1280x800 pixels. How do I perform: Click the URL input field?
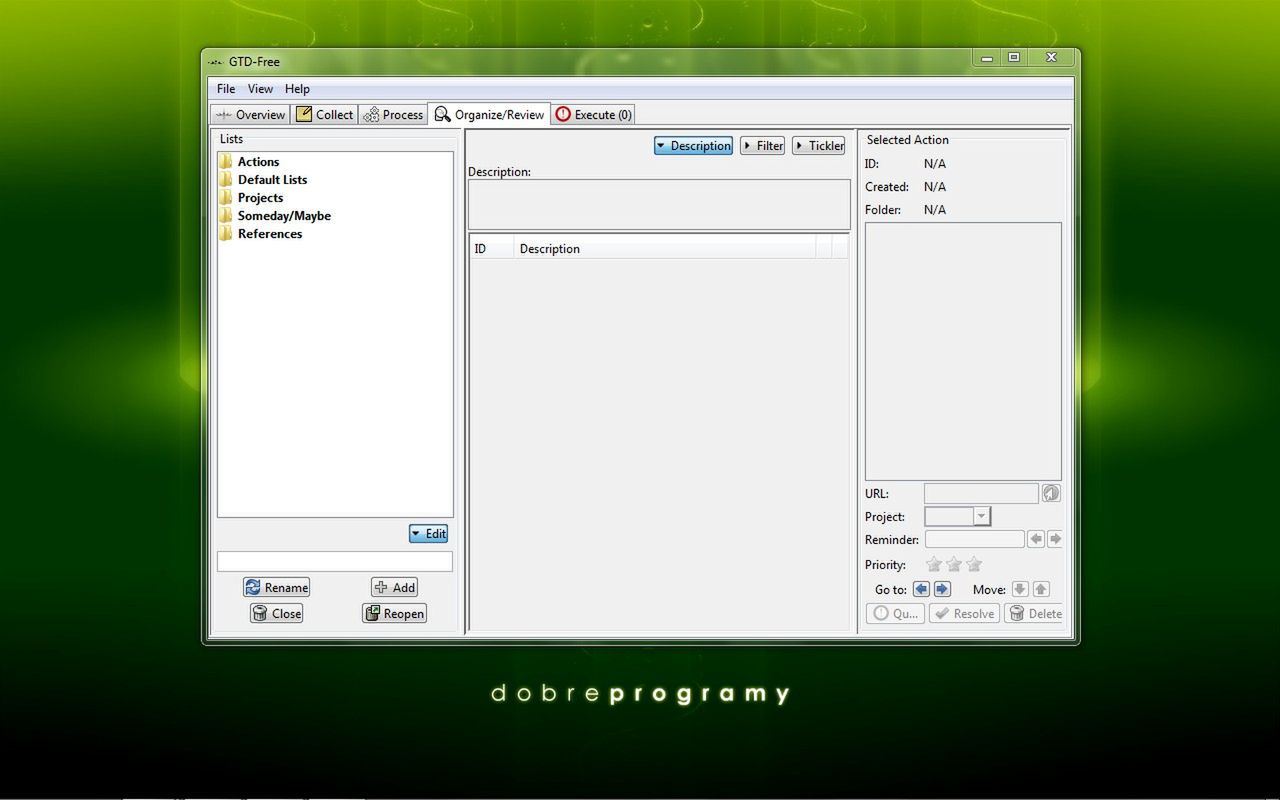point(981,493)
